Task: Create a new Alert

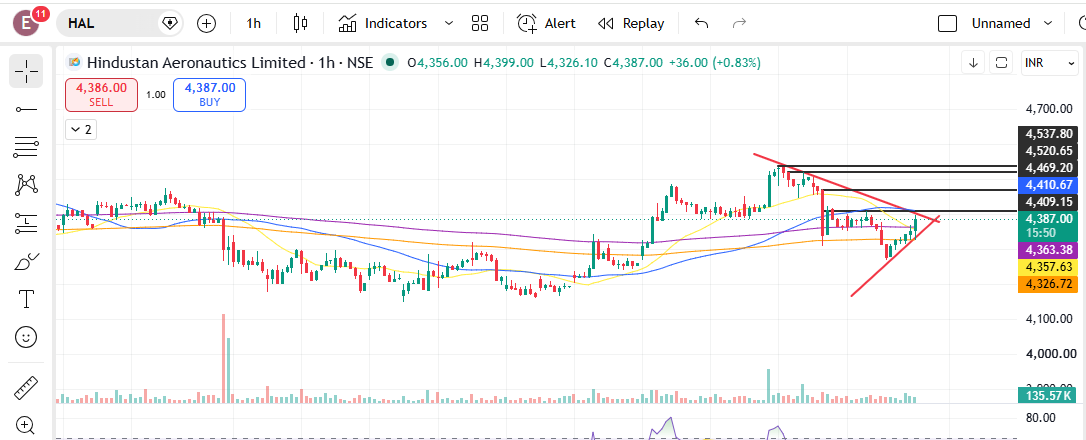Action: [x=546, y=24]
